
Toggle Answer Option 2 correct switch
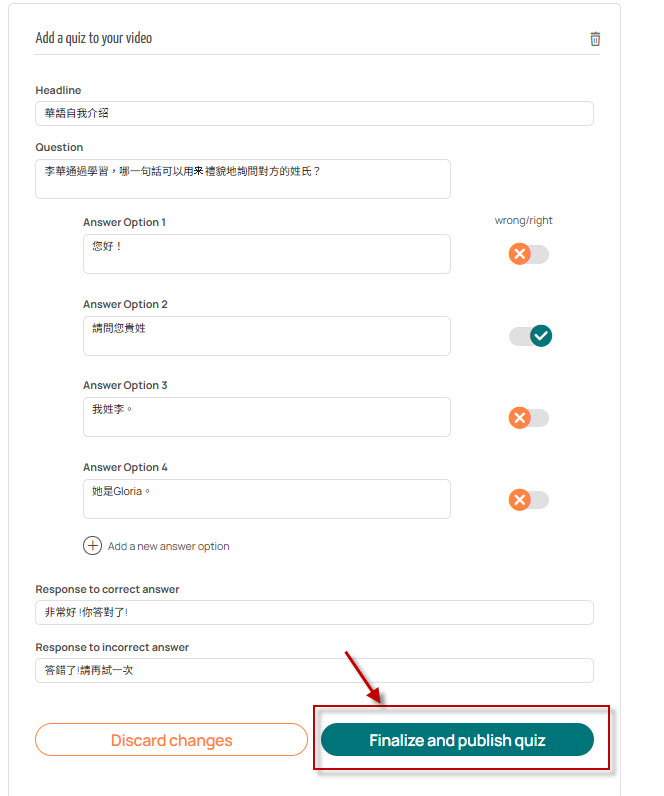coord(529,336)
